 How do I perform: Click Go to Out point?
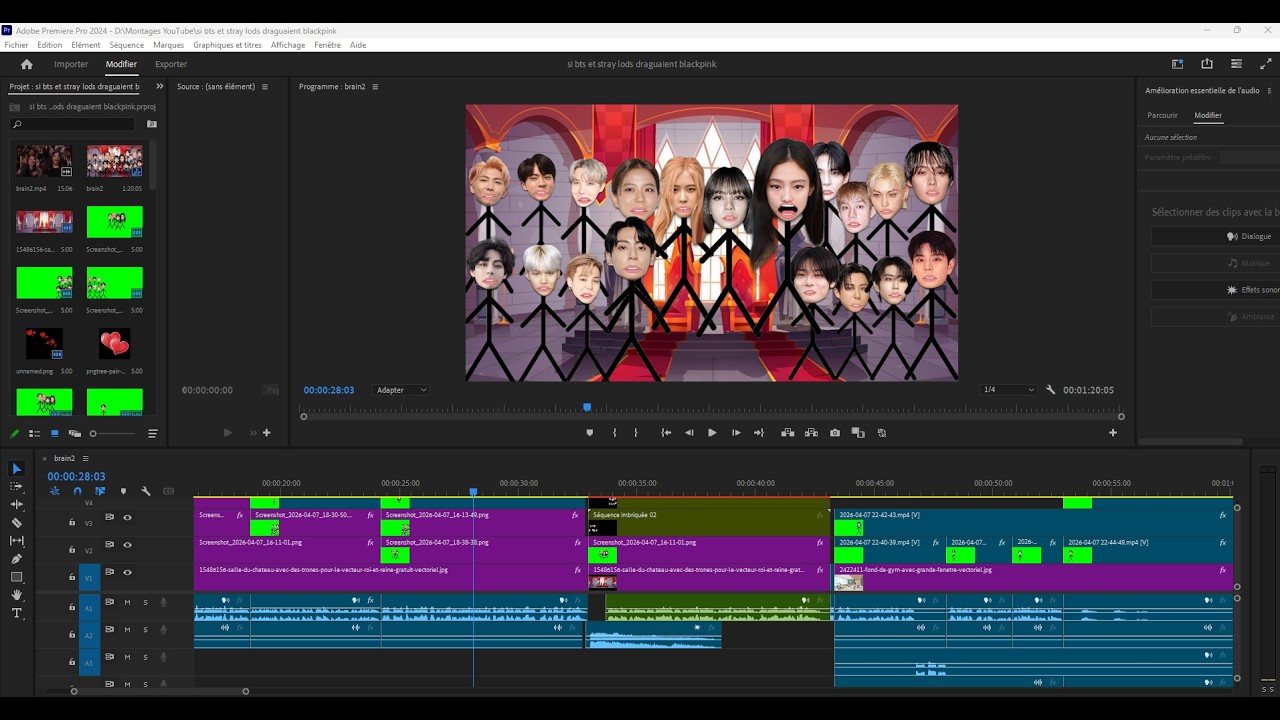[x=759, y=433]
